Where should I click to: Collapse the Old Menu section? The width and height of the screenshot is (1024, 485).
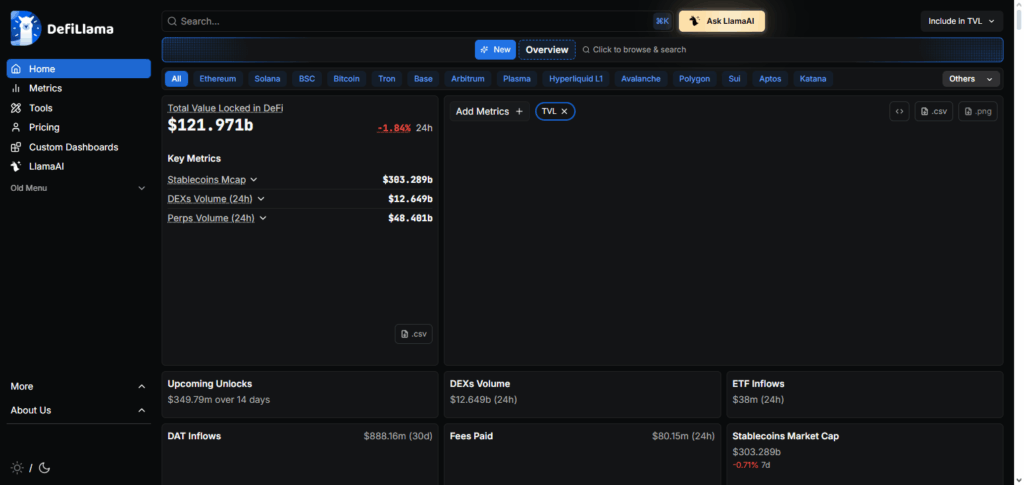(x=141, y=188)
